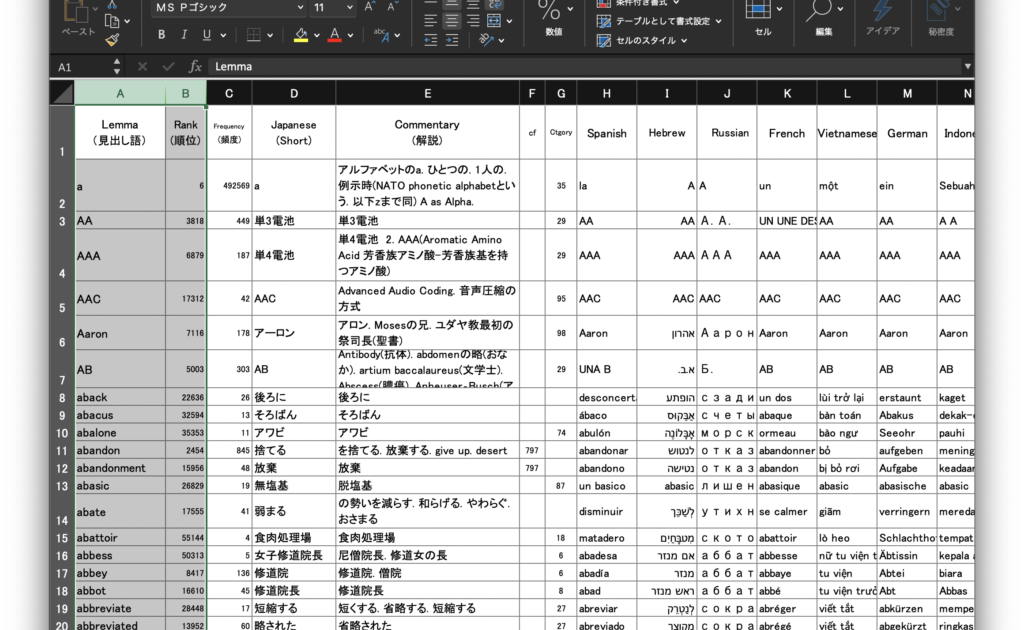Click the Copy icon in the clipboard group
The image size is (1024, 630).
tap(112, 22)
